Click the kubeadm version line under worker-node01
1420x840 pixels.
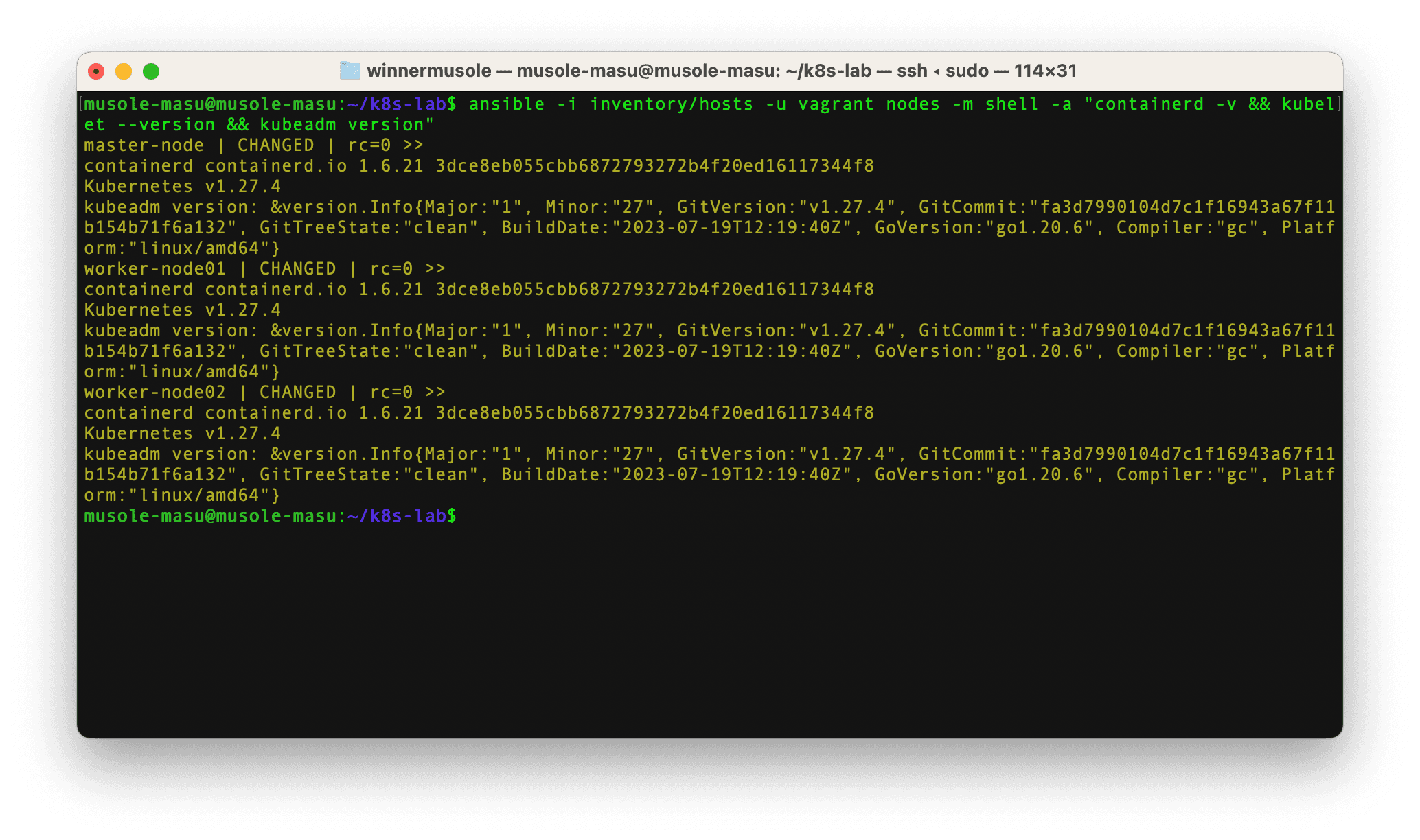709,331
